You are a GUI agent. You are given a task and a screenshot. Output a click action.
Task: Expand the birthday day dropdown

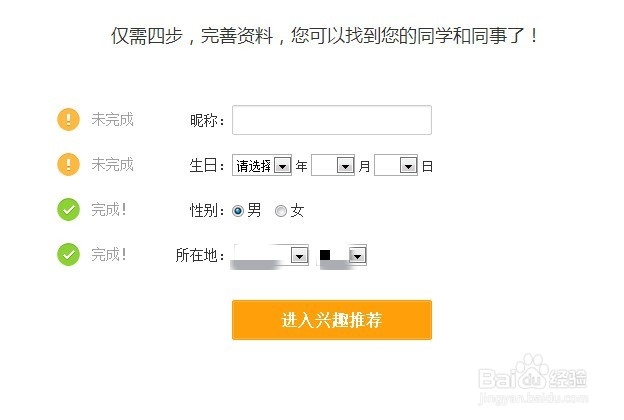[396, 166]
